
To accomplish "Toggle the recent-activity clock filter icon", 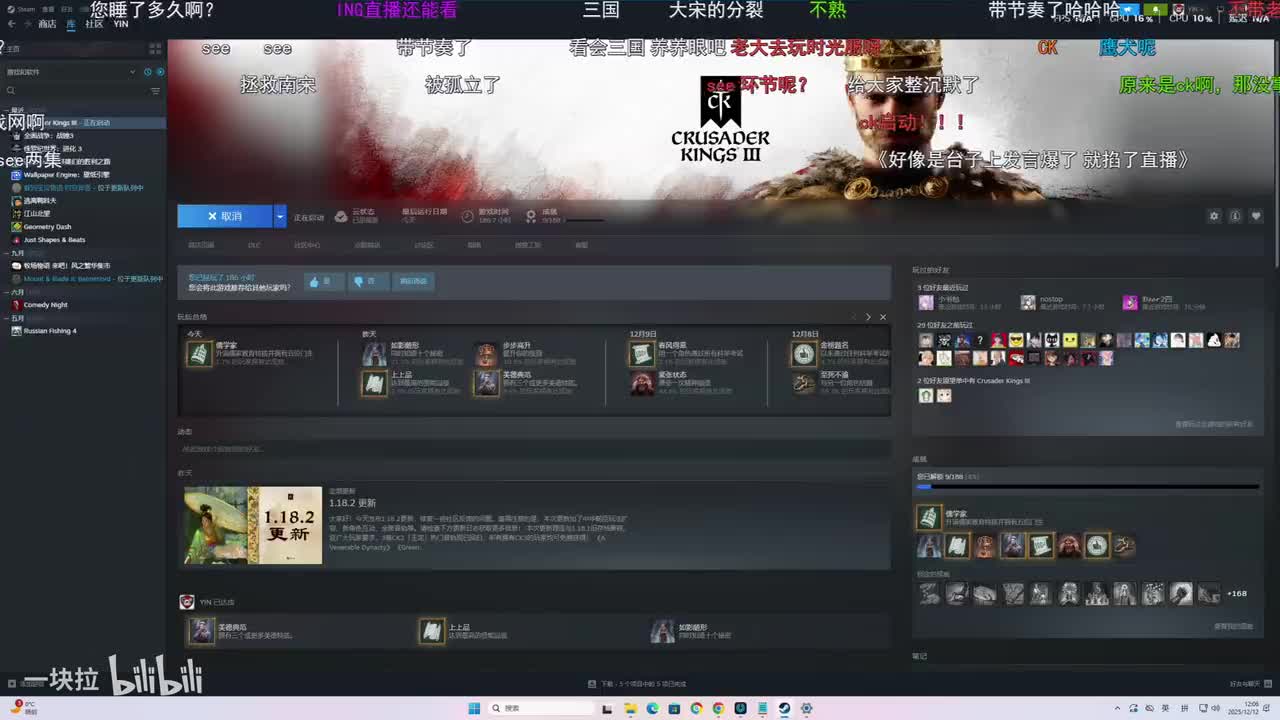I will pyautogui.click(x=148, y=72).
